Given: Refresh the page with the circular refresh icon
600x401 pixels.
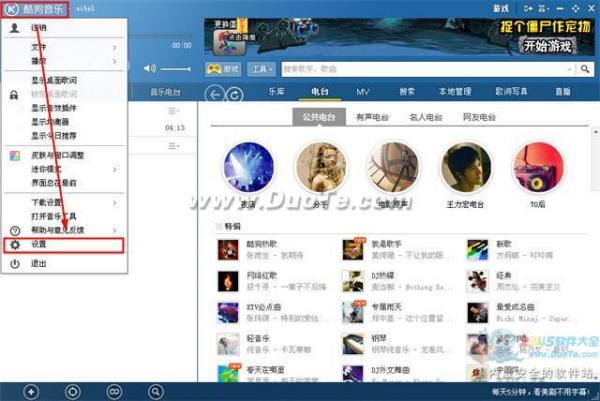Looking at the screenshot, I should (x=234, y=95).
